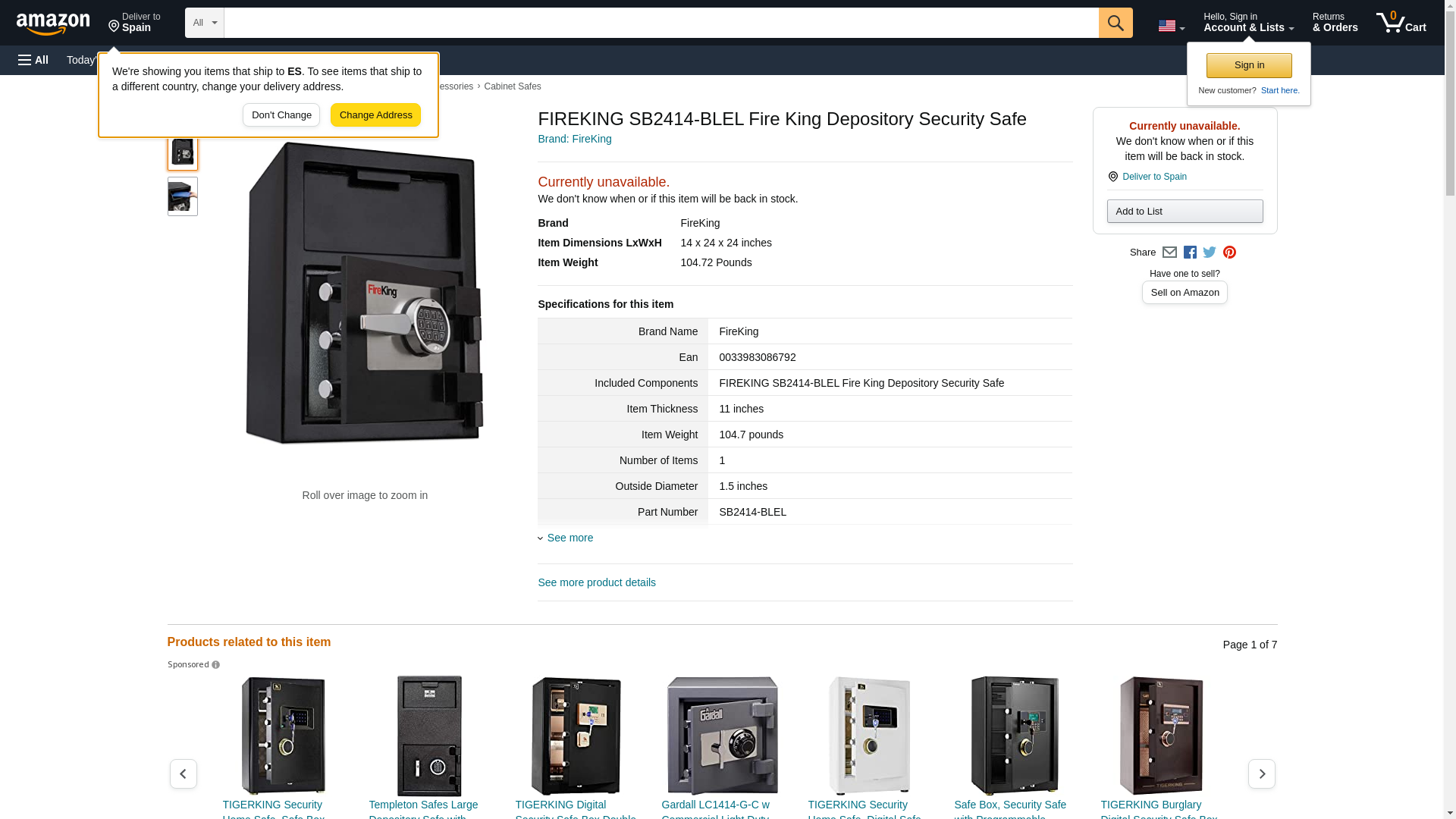This screenshot has height=819, width=1456.
Task: Go to previous related products page
Action: coord(183,773)
